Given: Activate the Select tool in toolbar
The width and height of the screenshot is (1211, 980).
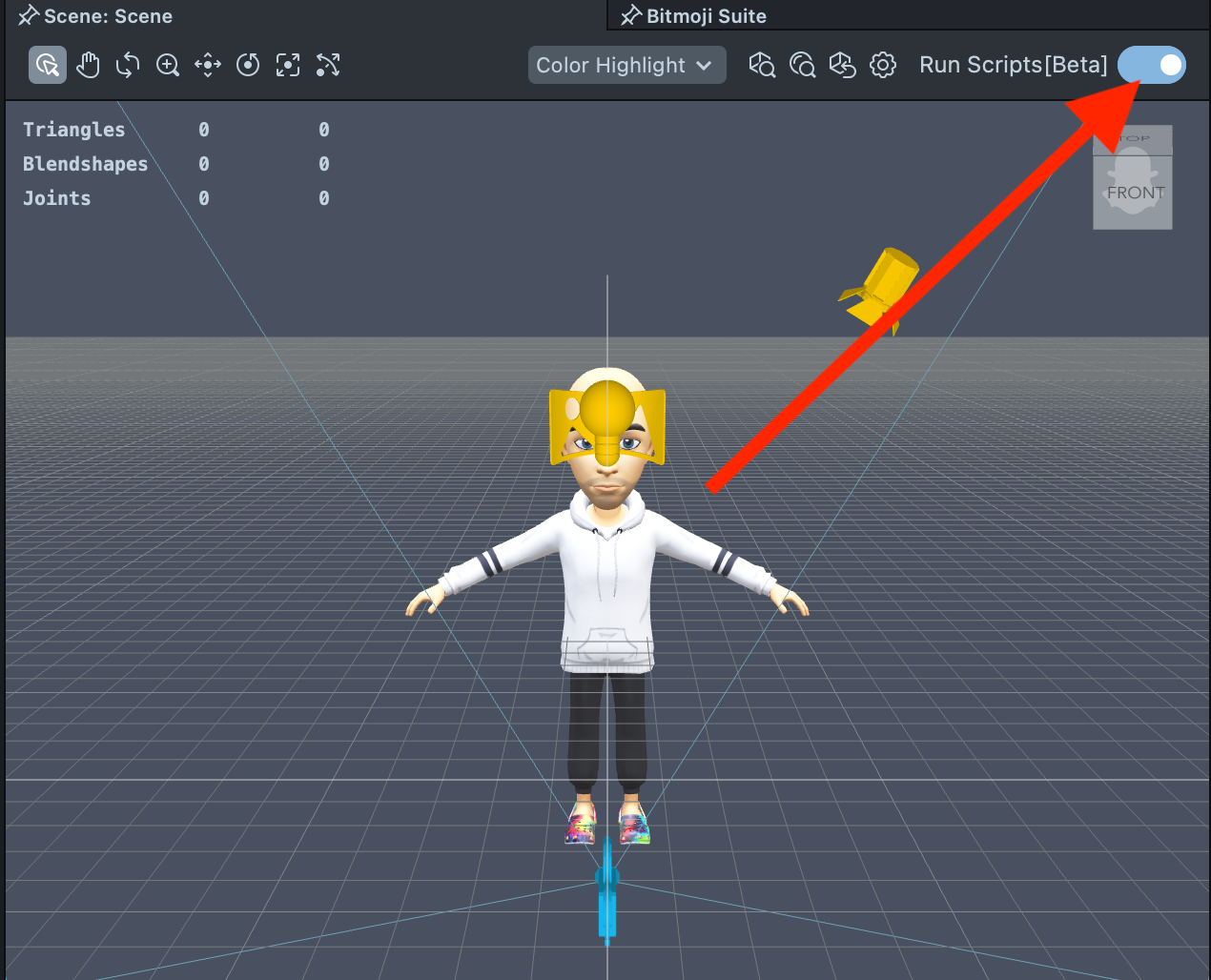Looking at the screenshot, I should click(48, 65).
